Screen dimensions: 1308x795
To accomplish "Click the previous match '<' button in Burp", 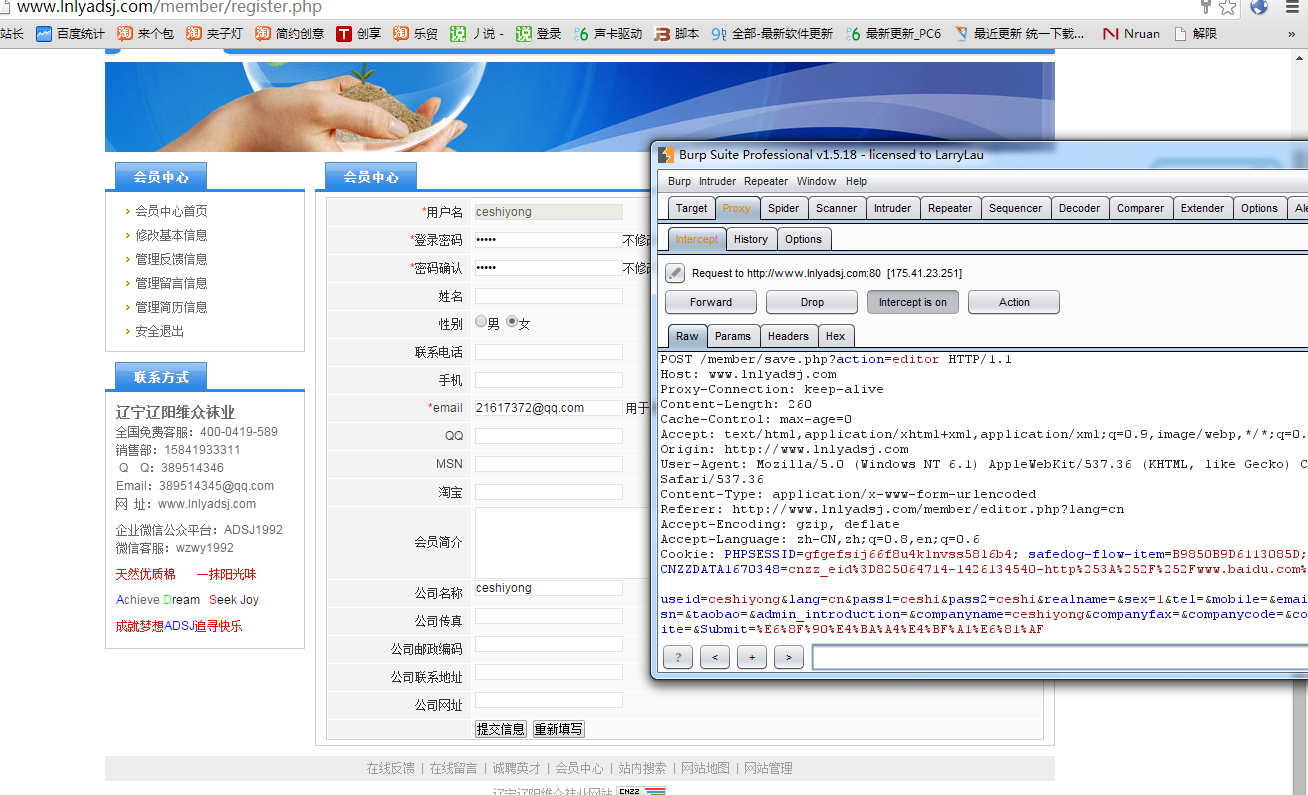I will tap(714, 657).
